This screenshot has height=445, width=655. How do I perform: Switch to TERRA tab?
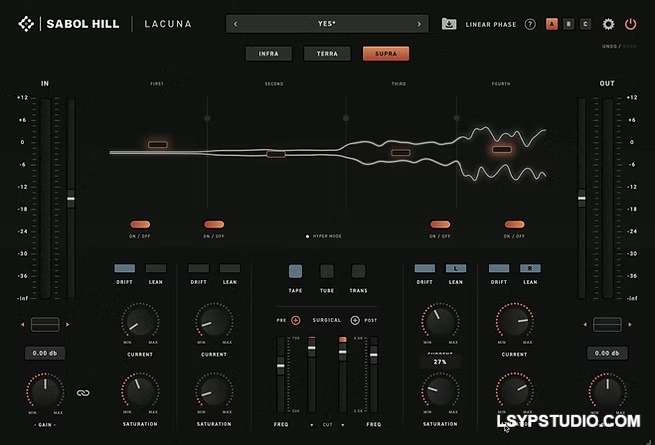tap(327, 54)
